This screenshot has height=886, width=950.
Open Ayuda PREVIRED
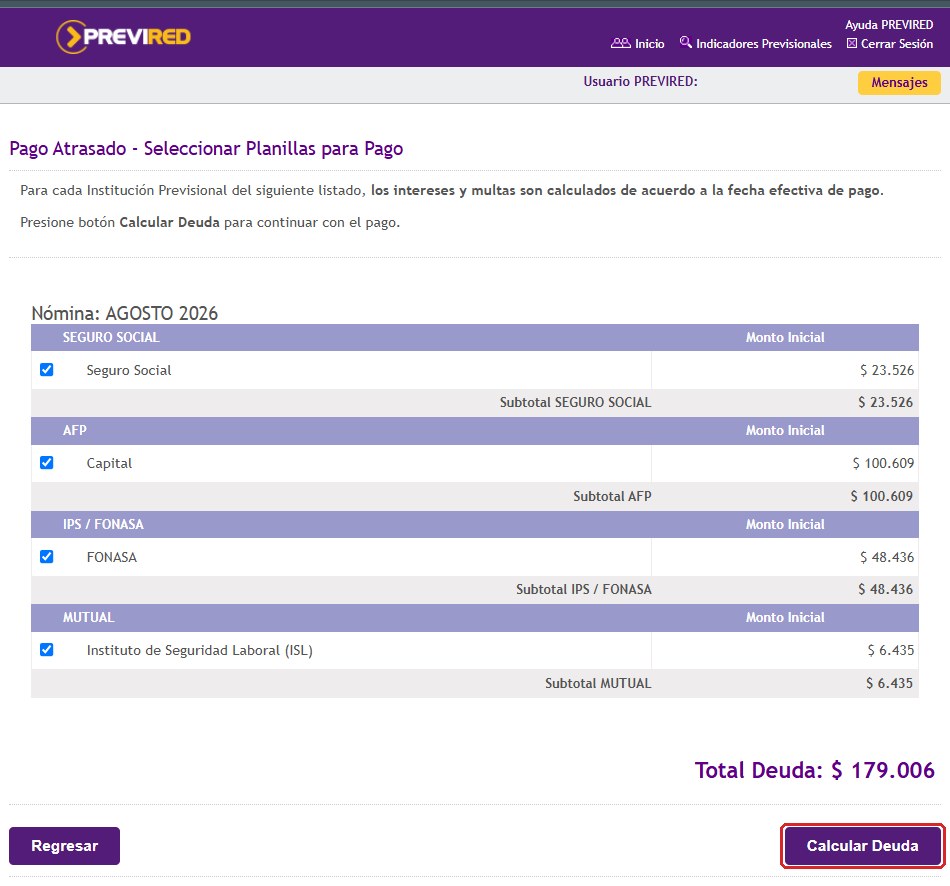(x=889, y=25)
